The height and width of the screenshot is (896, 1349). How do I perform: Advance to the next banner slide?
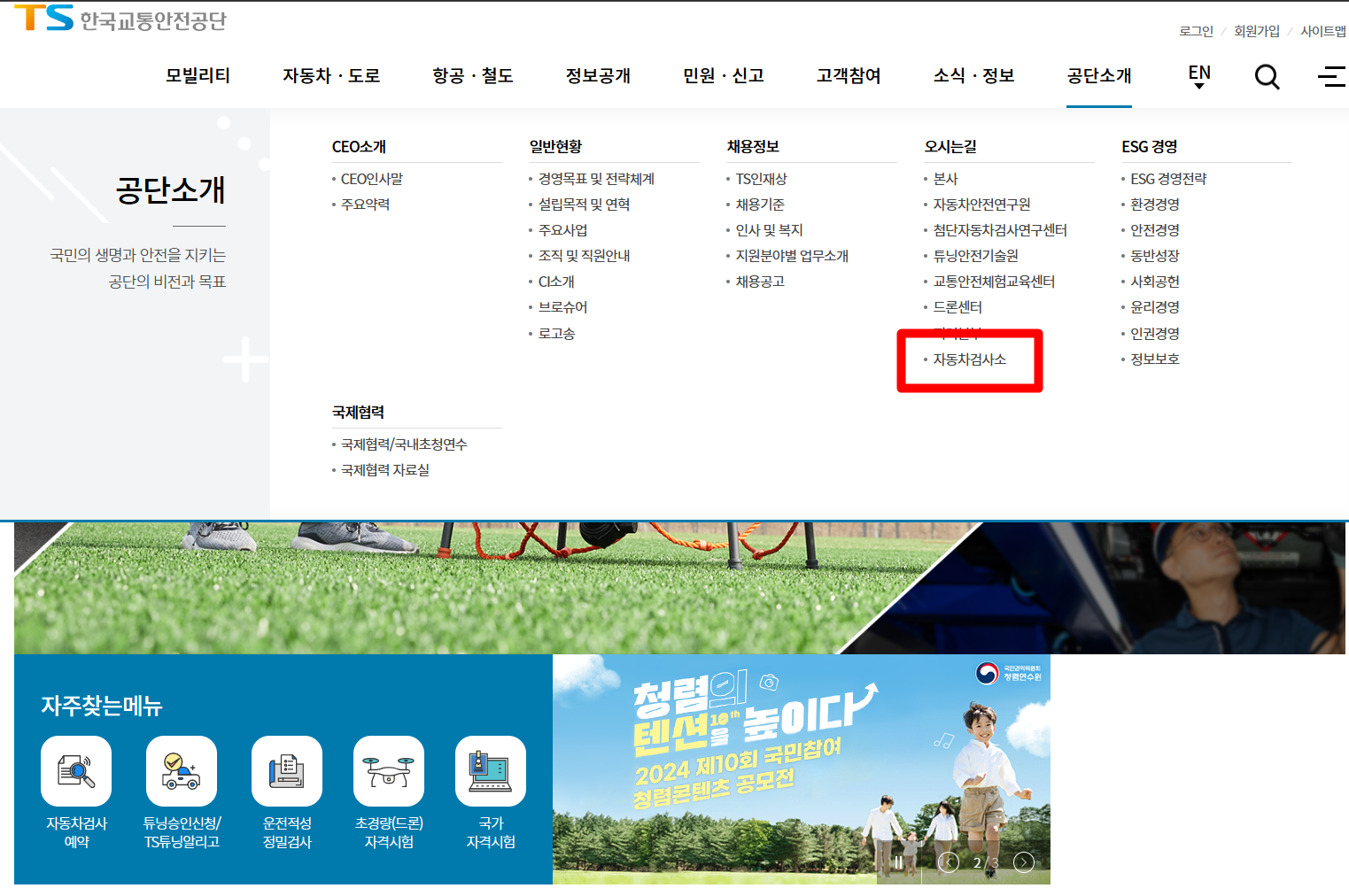1023,861
